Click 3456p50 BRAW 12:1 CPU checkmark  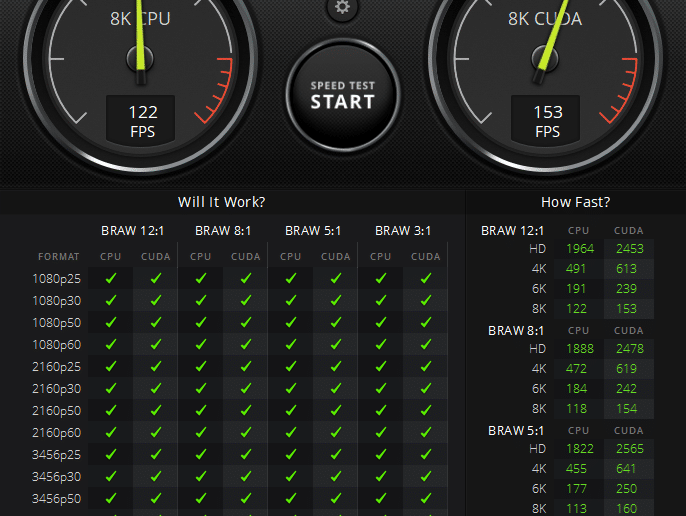tap(111, 498)
